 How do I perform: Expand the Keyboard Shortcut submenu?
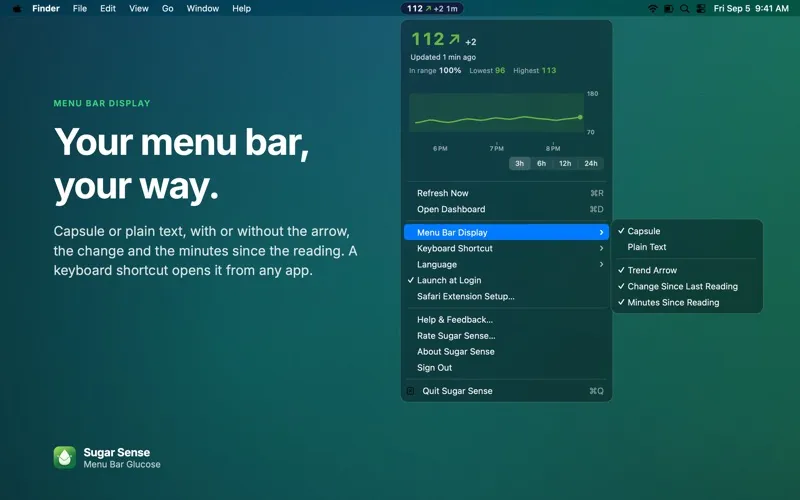pos(506,248)
